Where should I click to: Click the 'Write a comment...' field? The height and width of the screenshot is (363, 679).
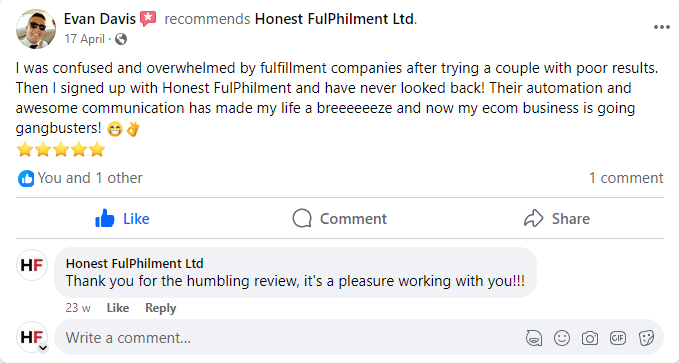click(x=286, y=338)
